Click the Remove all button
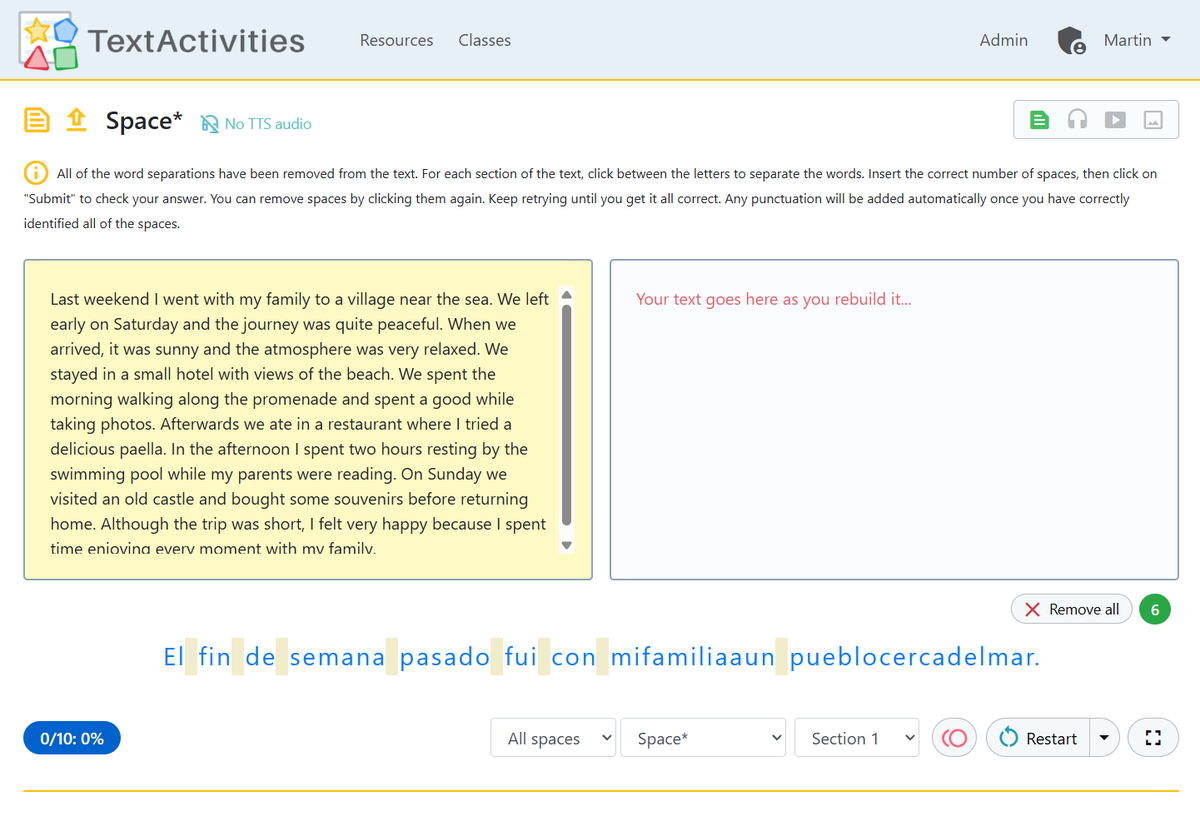This screenshot has width=1200, height=826. pyautogui.click(x=1071, y=609)
